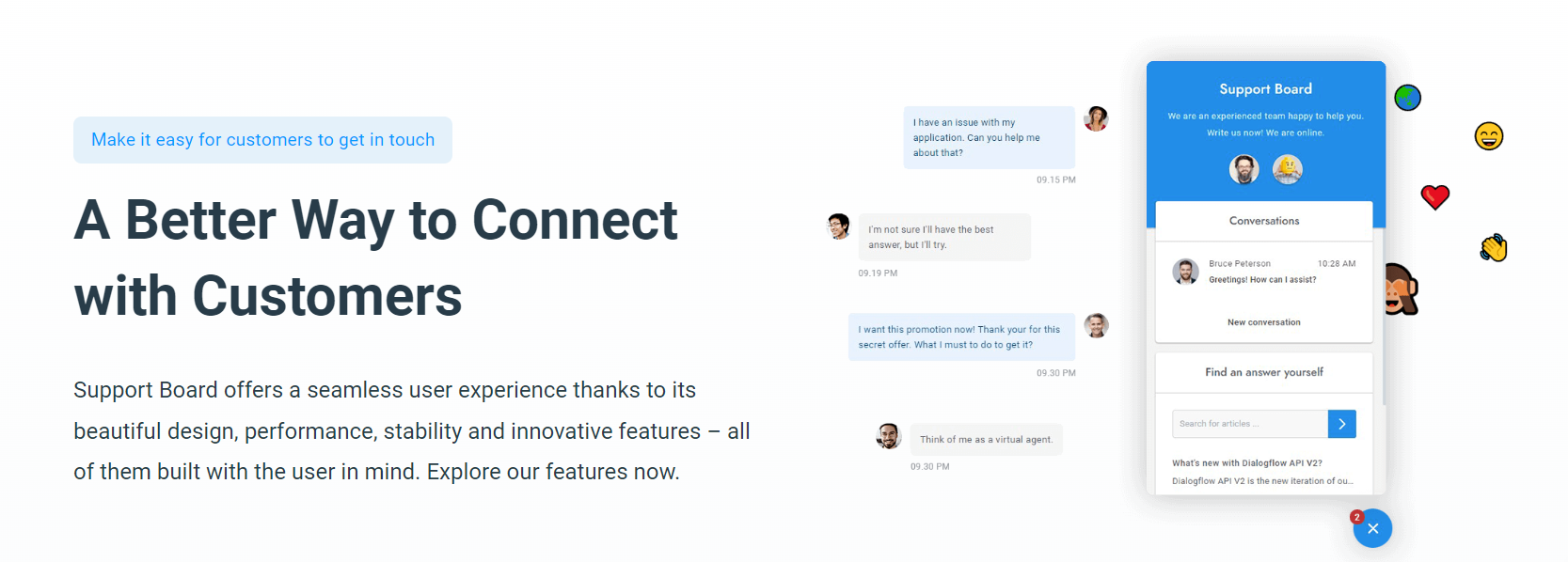This screenshot has width=1568, height=562.
Task: Close the chat widget with X button
Action: [x=1372, y=528]
